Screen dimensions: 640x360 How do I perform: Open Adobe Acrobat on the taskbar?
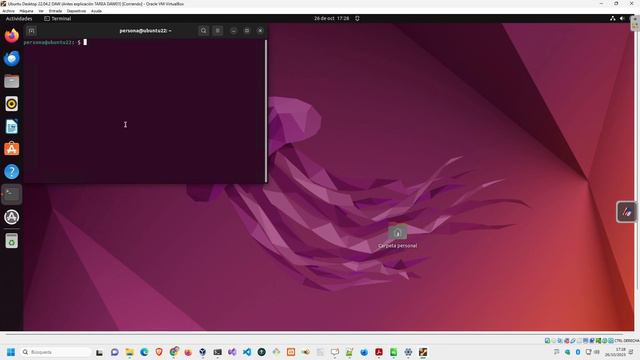(379, 352)
